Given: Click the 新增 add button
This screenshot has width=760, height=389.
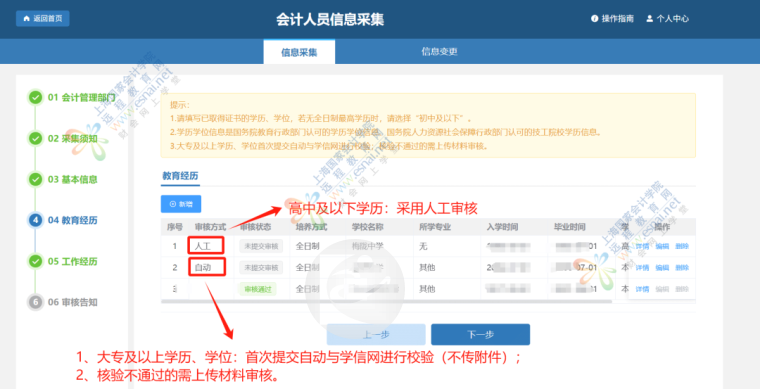Looking at the screenshot, I should click(181, 204).
